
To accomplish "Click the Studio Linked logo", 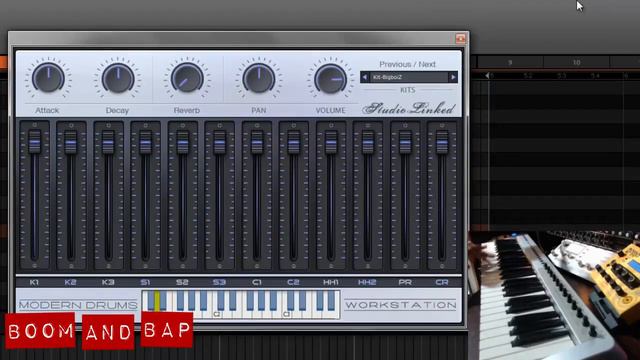I will point(409,108).
